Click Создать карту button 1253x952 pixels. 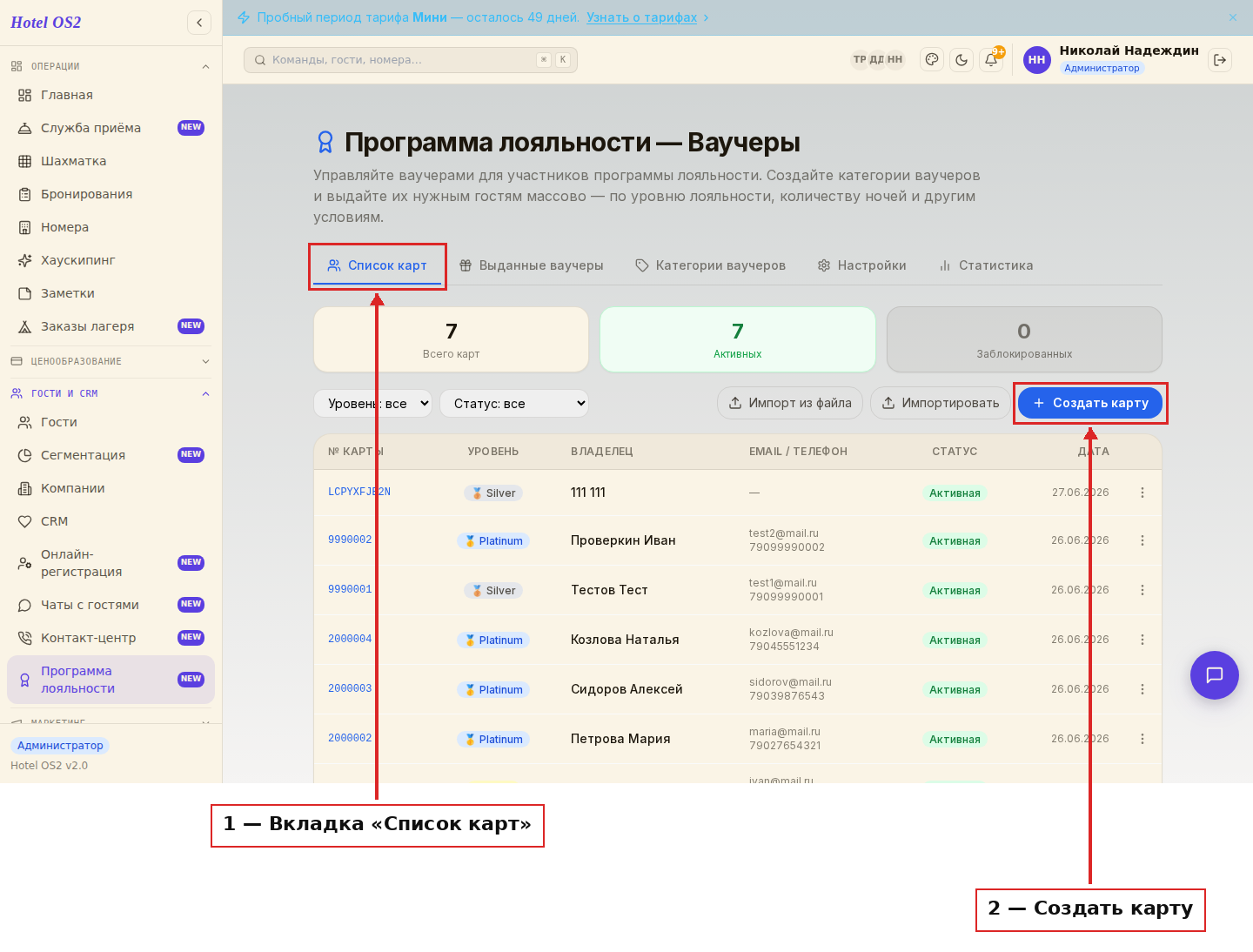1090,403
